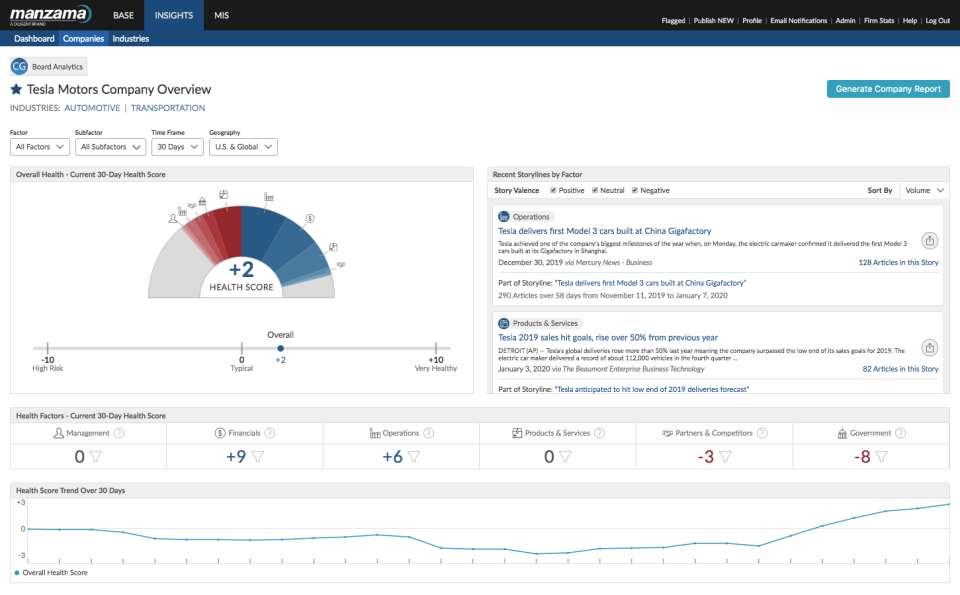This screenshot has width=960, height=595.
Task: Go to the Industries sub-navigation tab
Action: [x=130, y=39]
